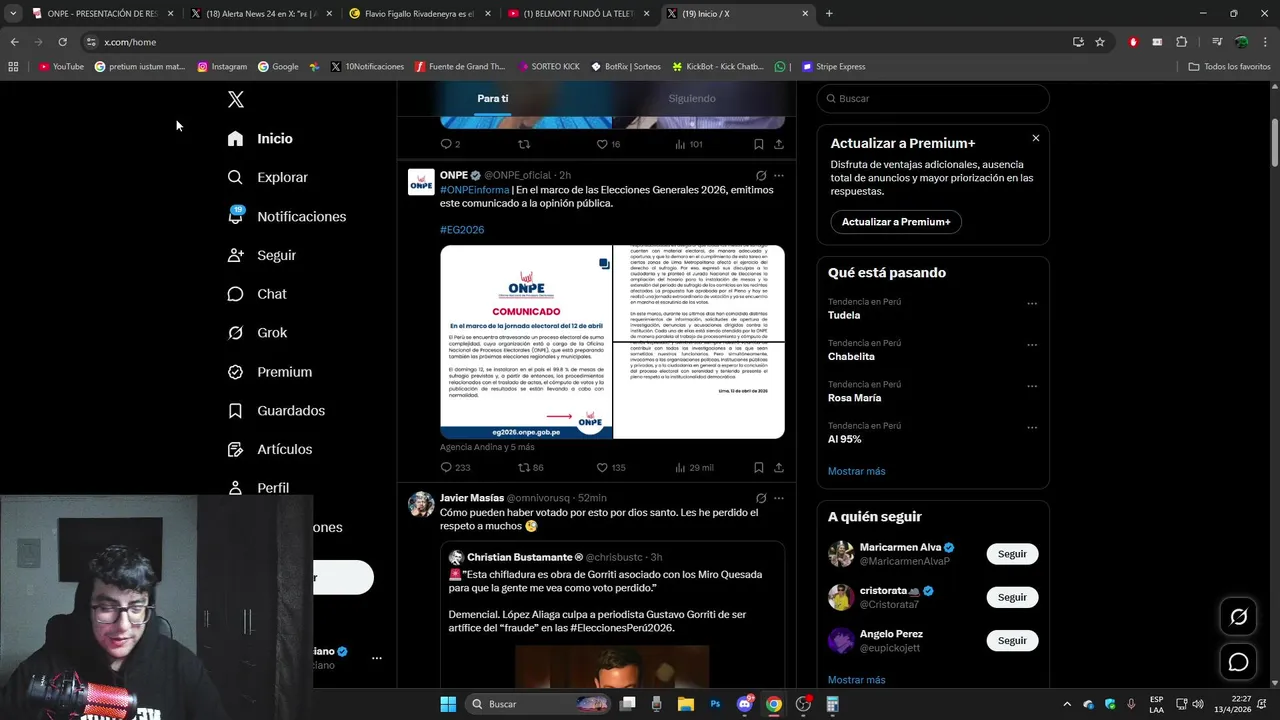The image size is (1280, 720).
Task: Open Artículos in sidebar
Action: (269, 450)
